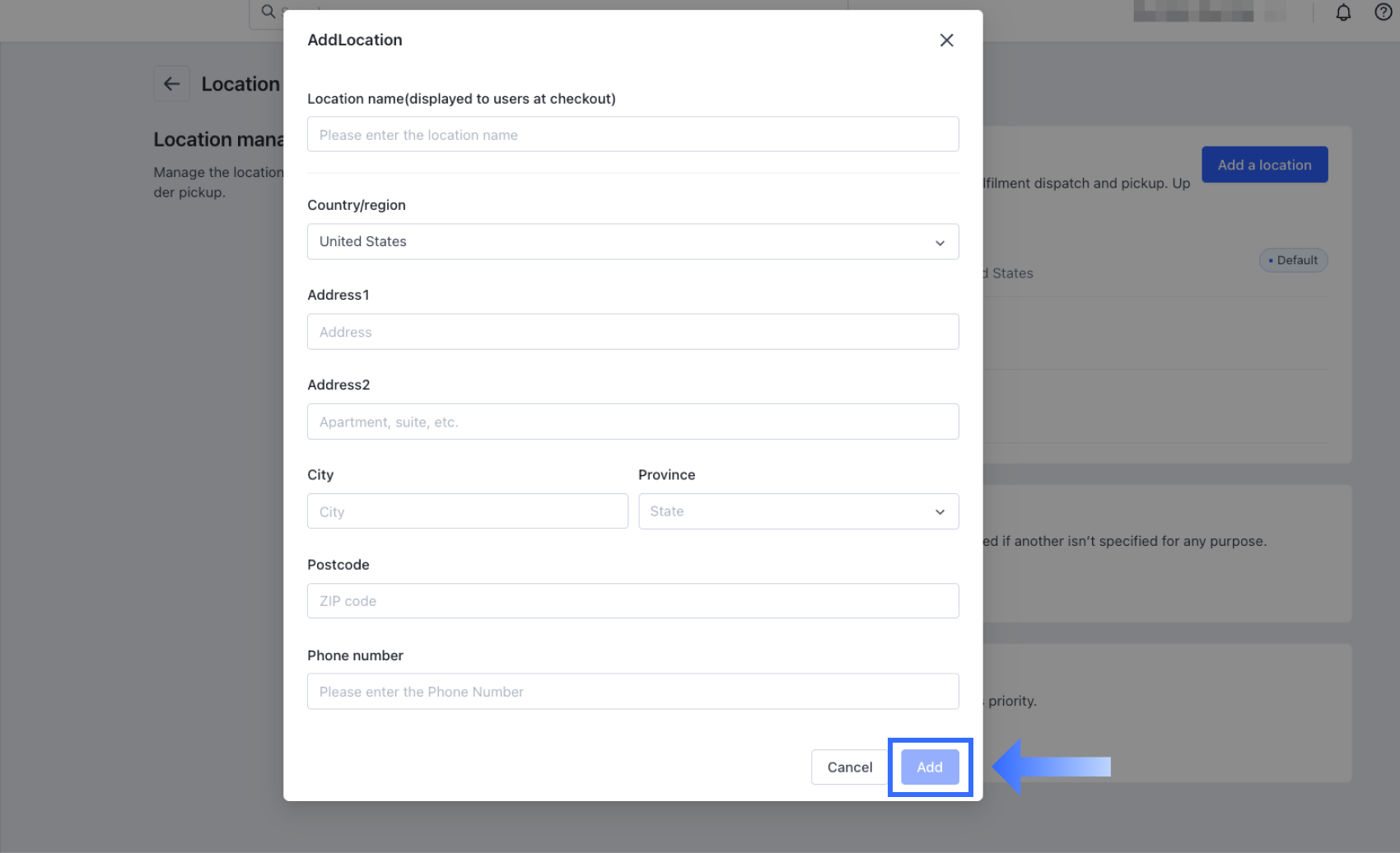Select the City text field
Viewport: 1400px width, 853px height.
pos(467,511)
